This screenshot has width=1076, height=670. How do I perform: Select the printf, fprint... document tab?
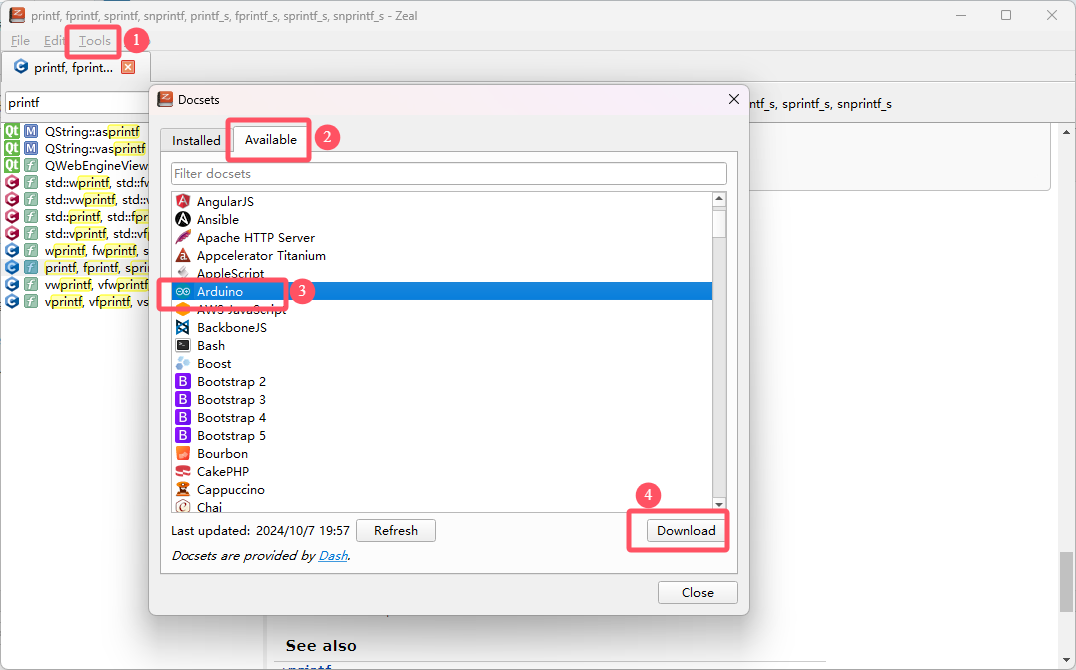(73, 67)
